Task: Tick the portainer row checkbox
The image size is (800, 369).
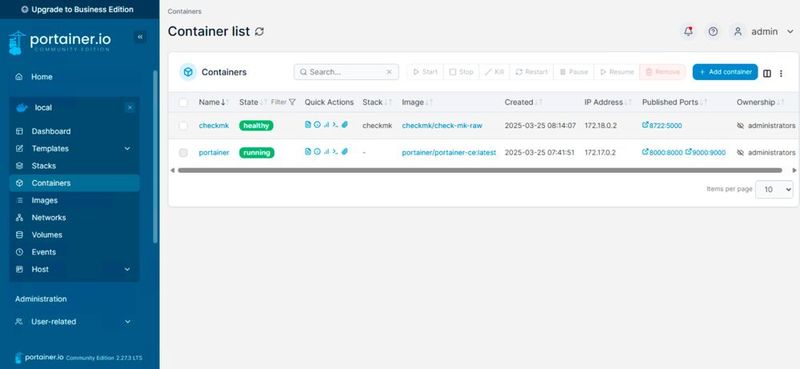Action: click(x=183, y=153)
